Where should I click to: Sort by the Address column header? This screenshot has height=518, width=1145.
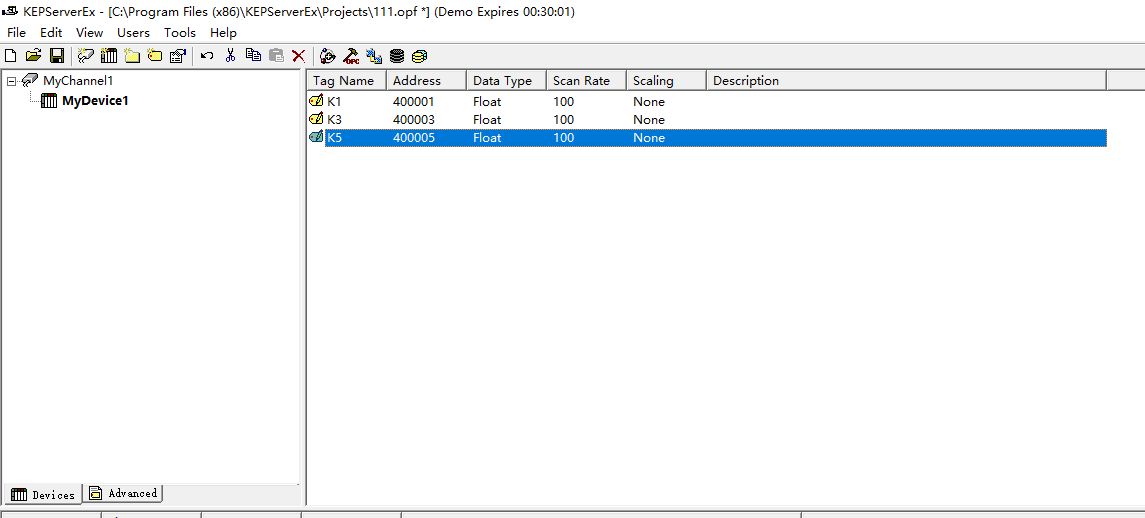pyautogui.click(x=426, y=80)
